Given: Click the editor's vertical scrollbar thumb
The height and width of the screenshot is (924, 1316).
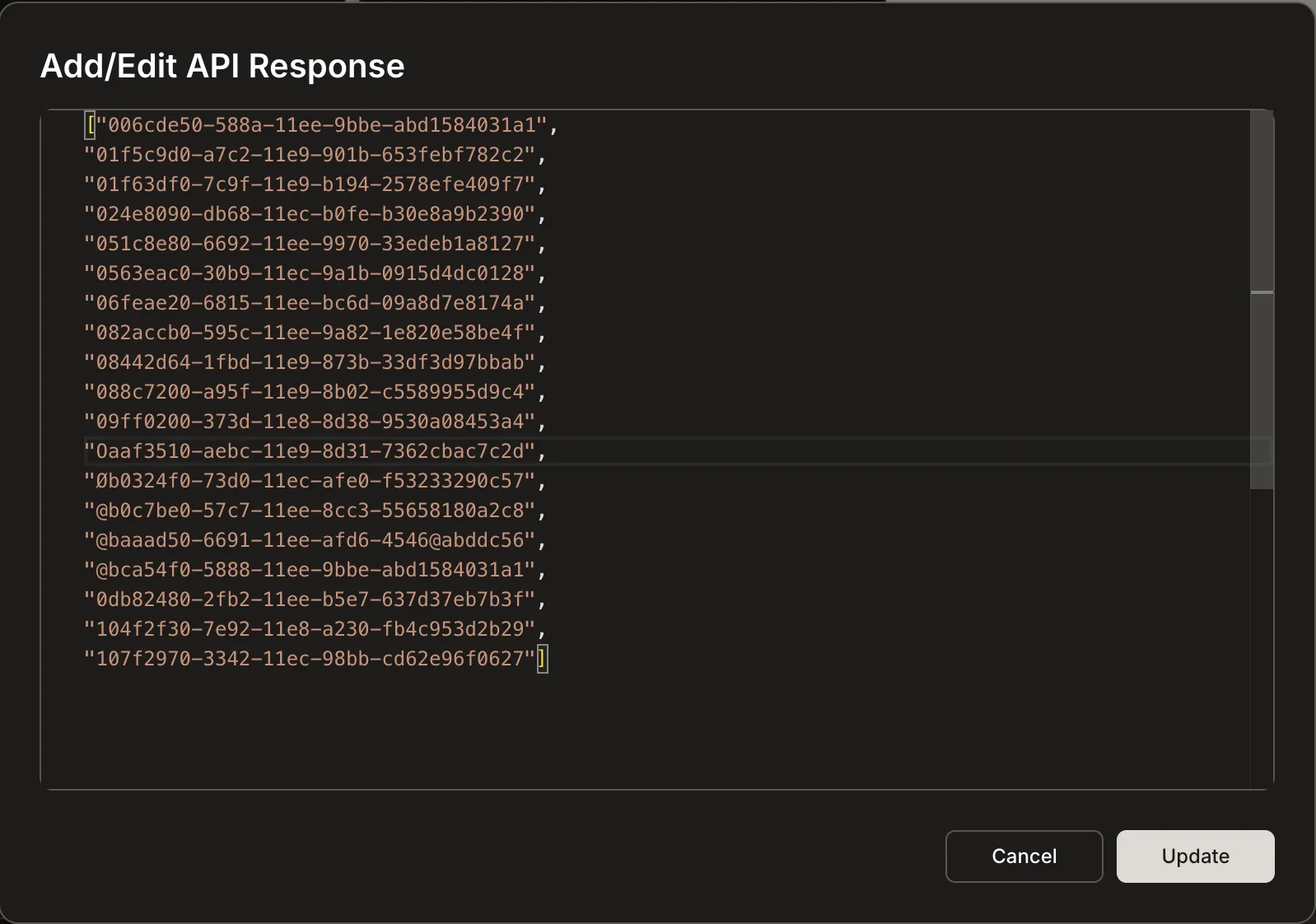Looking at the screenshot, I should point(1262,300).
